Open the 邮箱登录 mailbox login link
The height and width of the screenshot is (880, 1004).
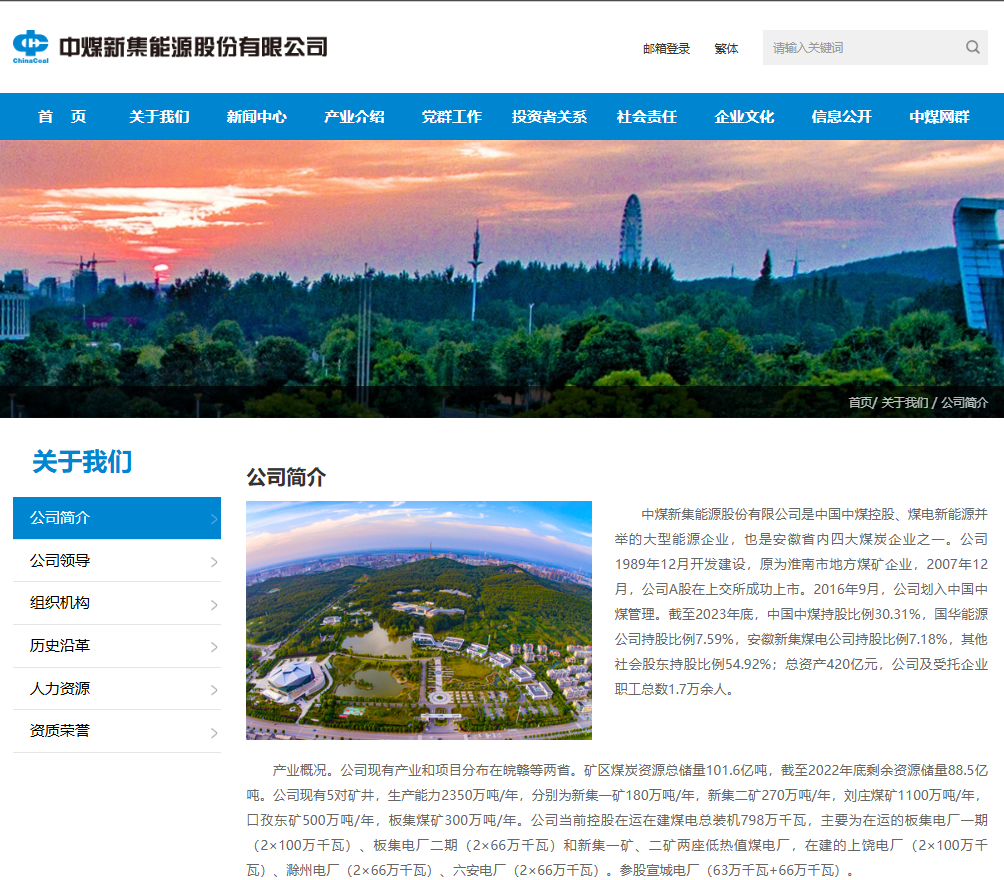(x=667, y=49)
